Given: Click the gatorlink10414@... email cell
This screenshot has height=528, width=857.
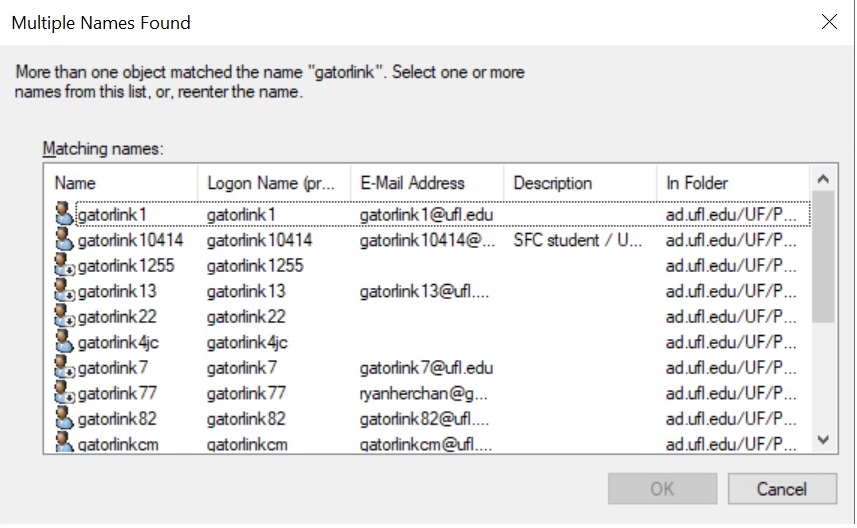Looking at the screenshot, I should click(427, 240).
